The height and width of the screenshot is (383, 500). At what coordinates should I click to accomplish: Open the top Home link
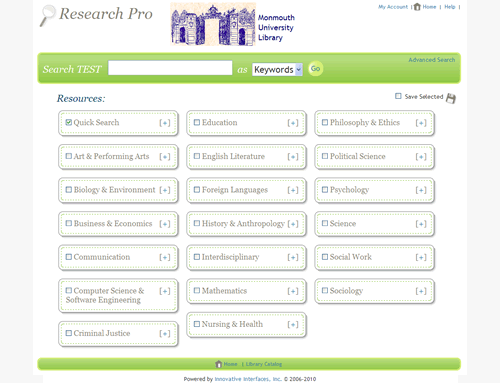(429, 7)
